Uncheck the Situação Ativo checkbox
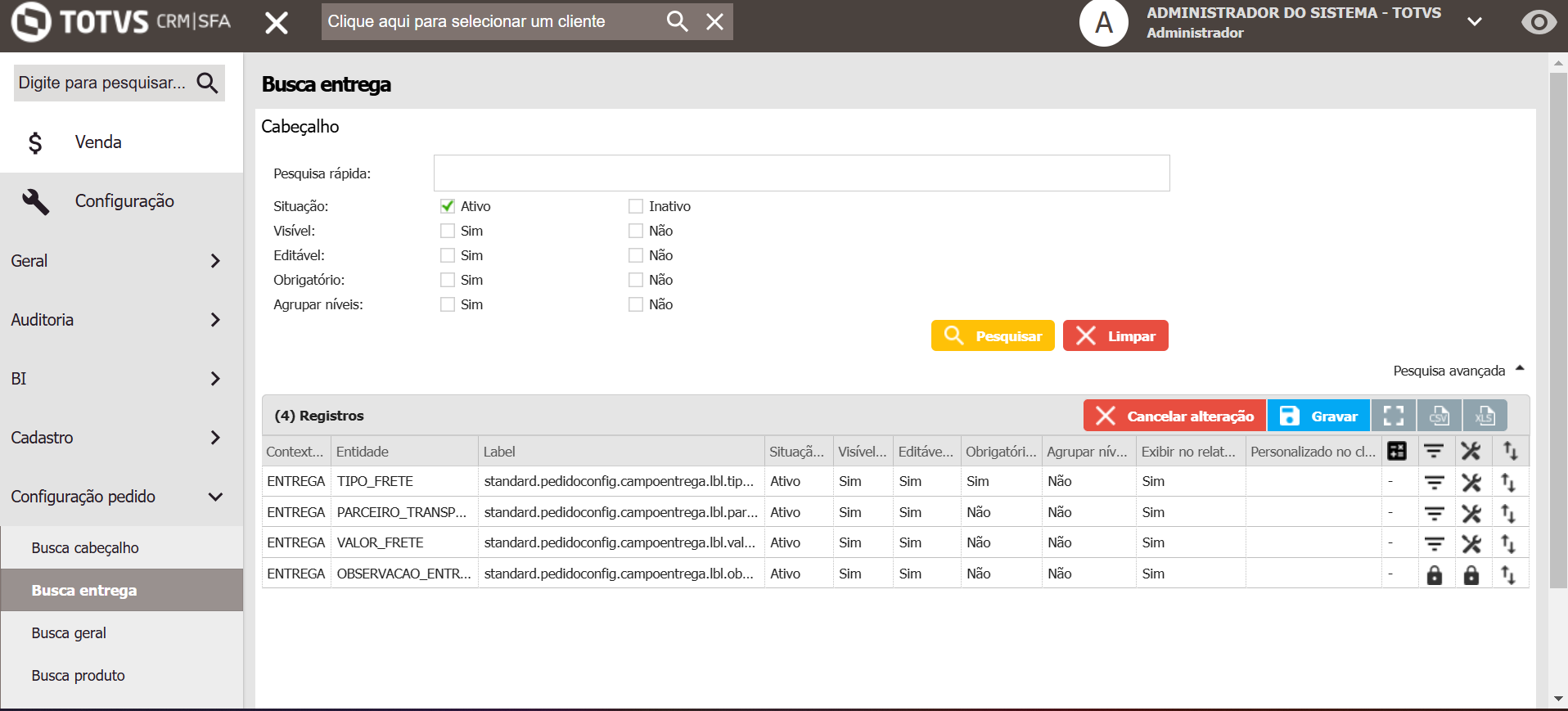This screenshot has width=1568, height=711. 448,206
